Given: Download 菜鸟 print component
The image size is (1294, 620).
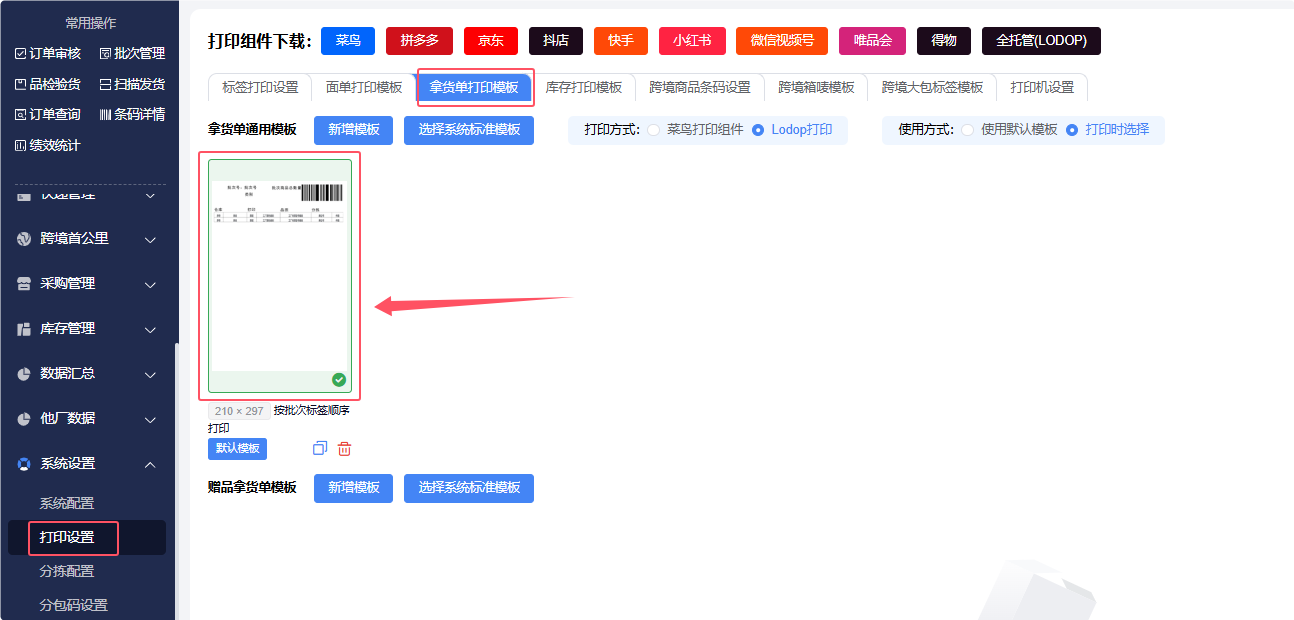Looking at the screenshot, I should [348, 41].
